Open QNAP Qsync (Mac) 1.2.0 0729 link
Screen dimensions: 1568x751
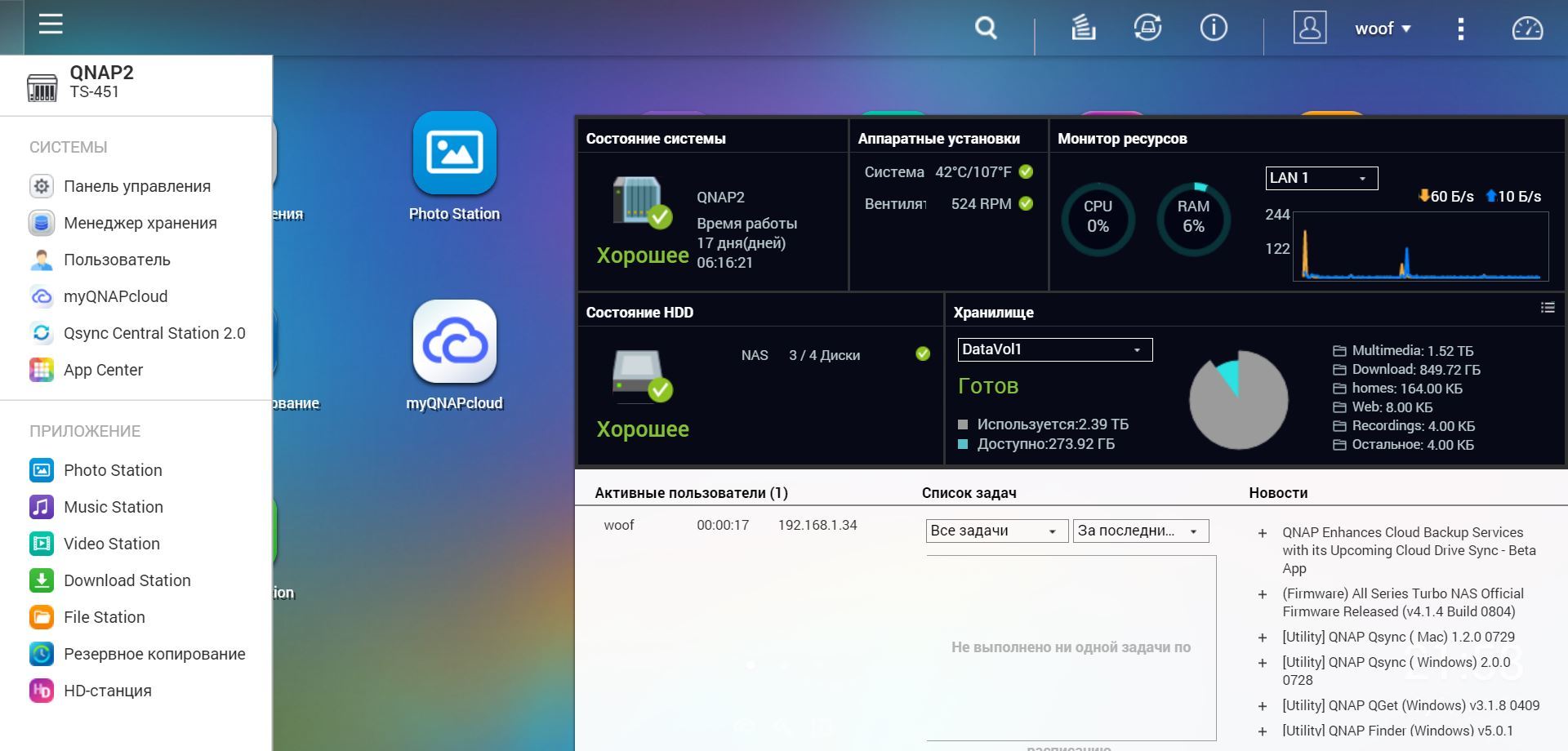click(x=1398, y=637)
